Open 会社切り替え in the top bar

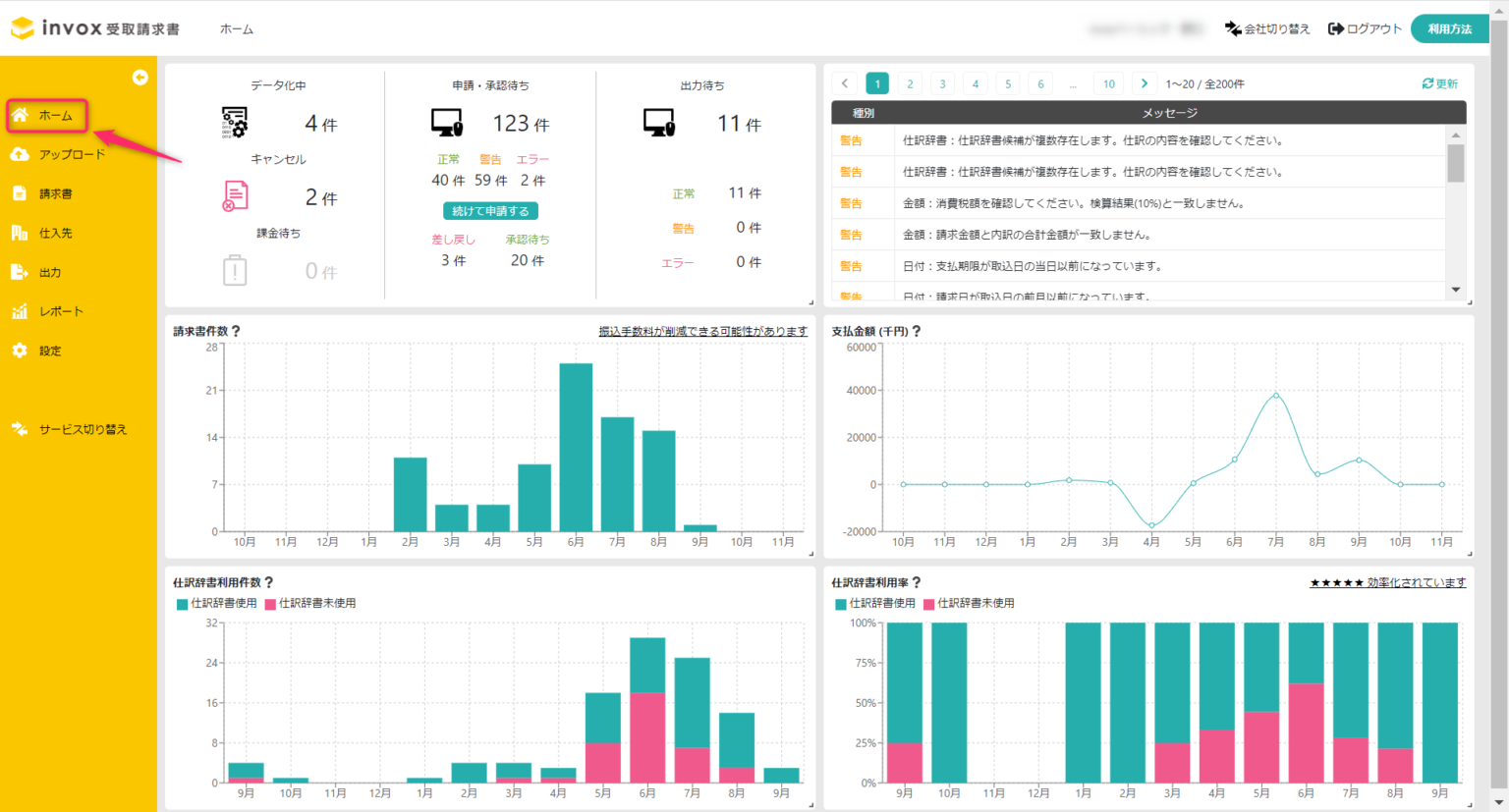1267,28
